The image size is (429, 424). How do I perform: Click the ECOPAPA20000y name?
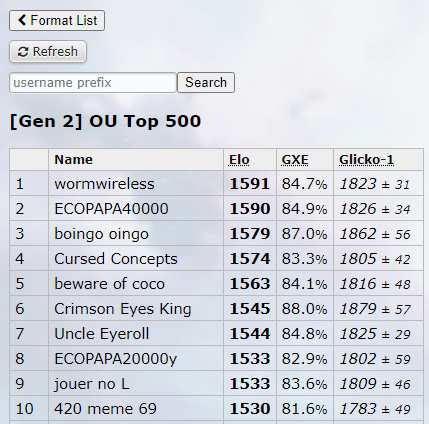pyautogui.click(x=116, y=359)
